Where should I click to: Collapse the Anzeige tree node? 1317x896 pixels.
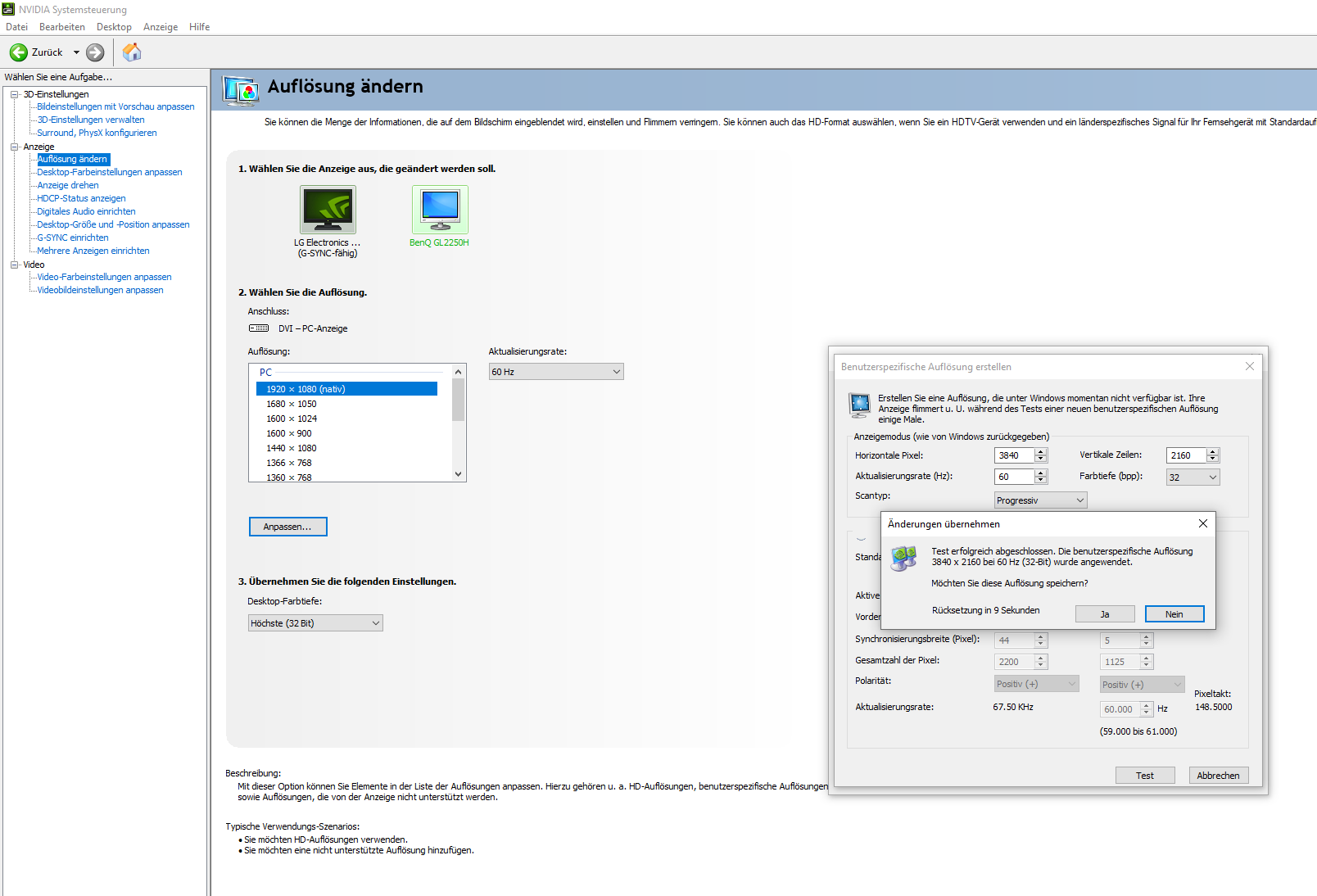14,147
